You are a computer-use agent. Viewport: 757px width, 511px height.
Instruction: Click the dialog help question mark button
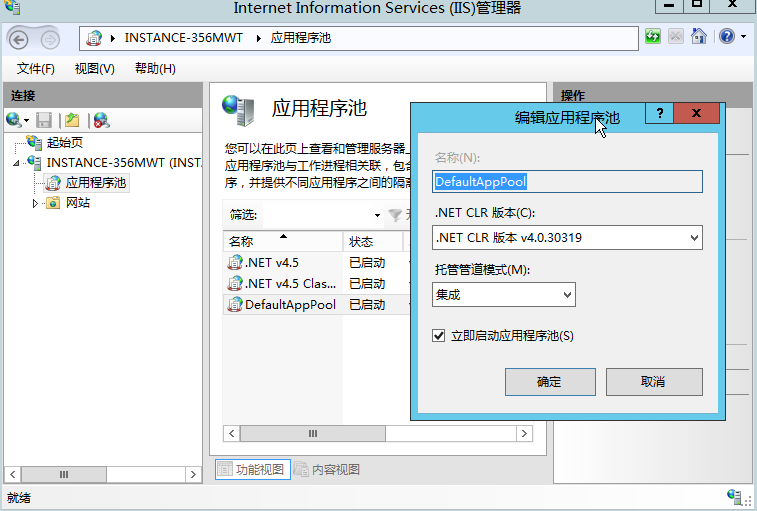tap(659, 114)
